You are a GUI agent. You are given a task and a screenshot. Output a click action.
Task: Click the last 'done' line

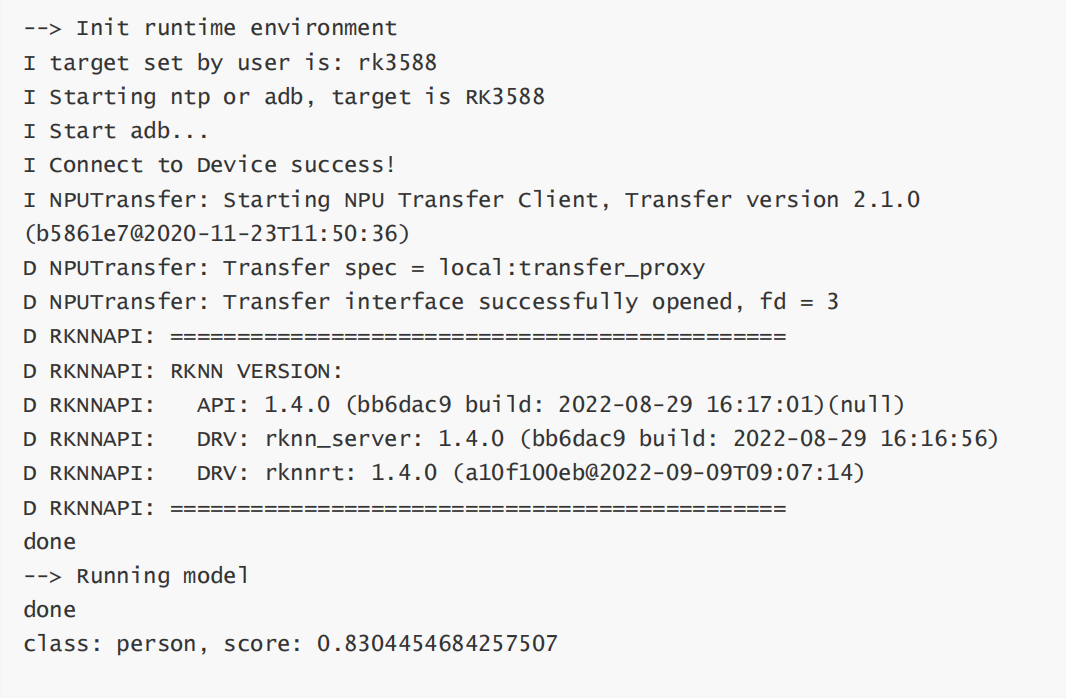50,610
